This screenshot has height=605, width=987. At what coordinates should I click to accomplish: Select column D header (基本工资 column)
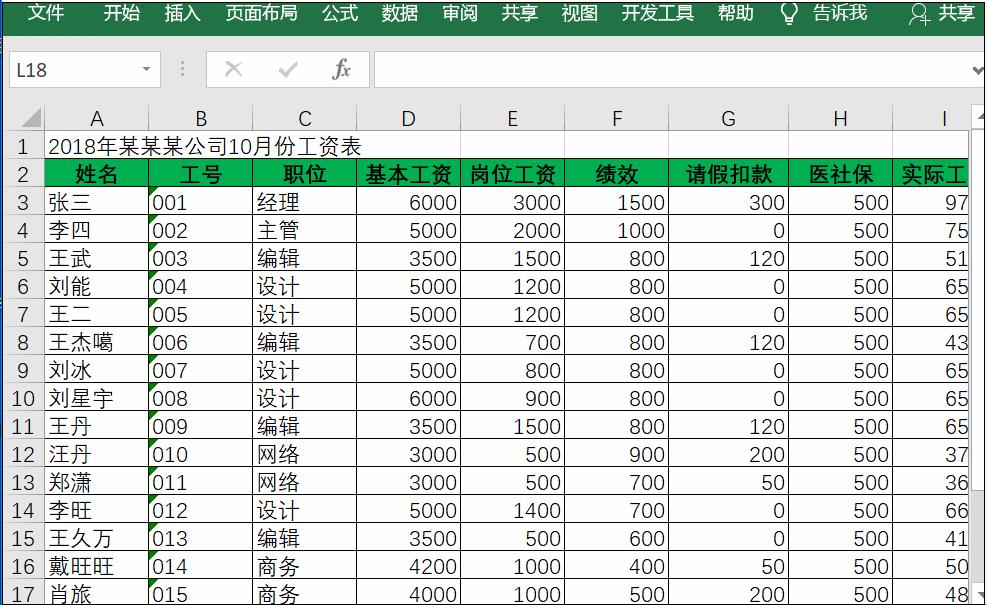(407, 117)
